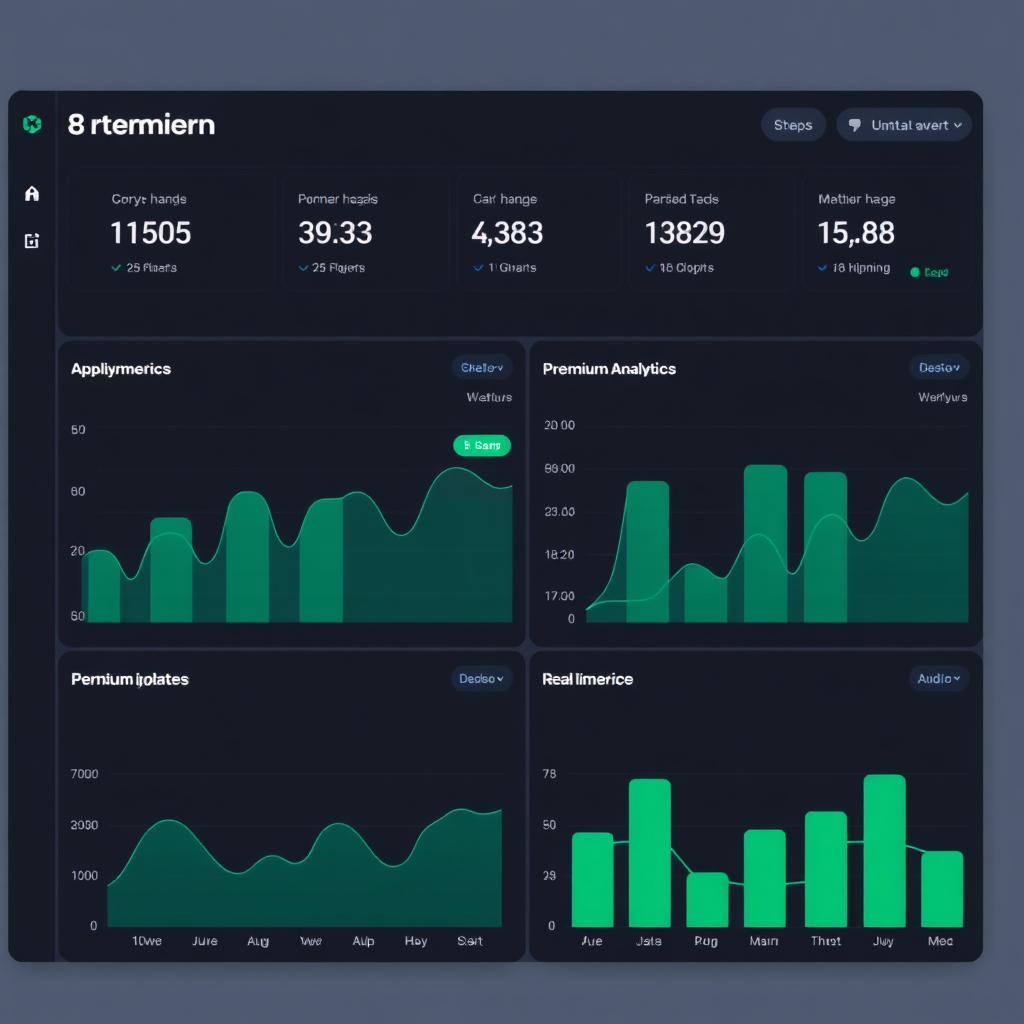The image size is (1024, 1024).
Task: Open the reports icon below Home
Action: click(32, 241)
